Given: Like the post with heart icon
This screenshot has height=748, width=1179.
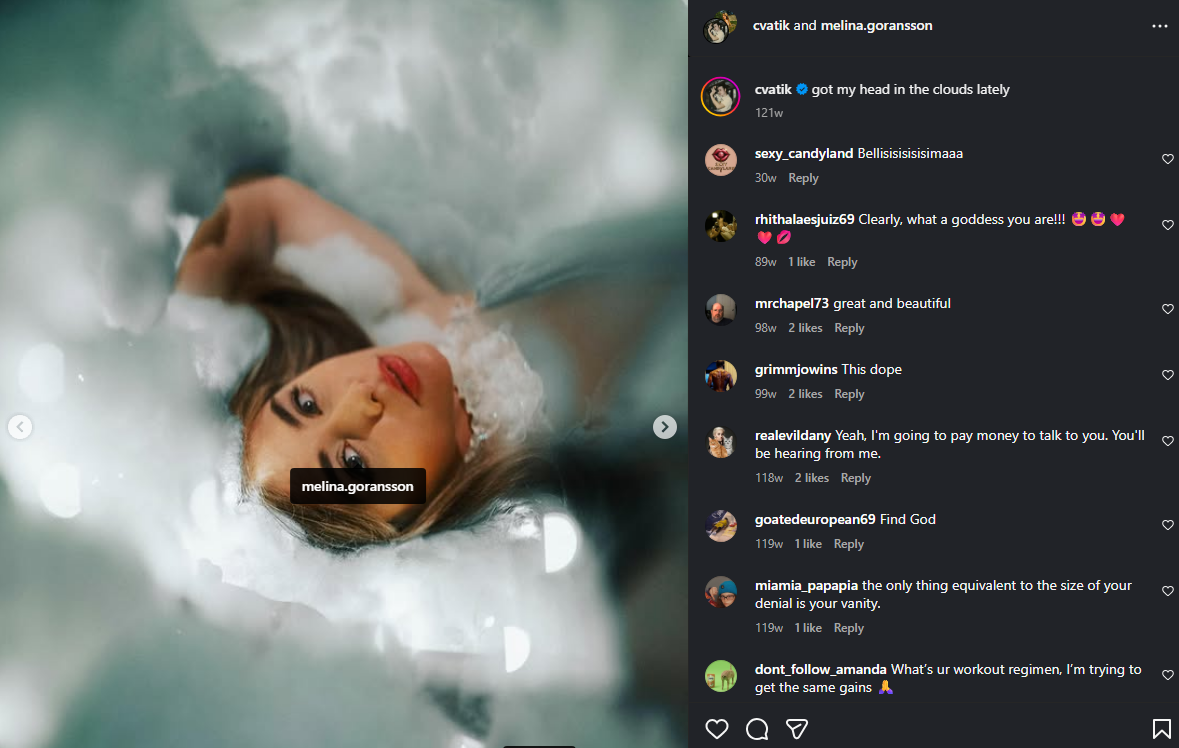Looking at the screenshot, I should [x=717, y=728].
